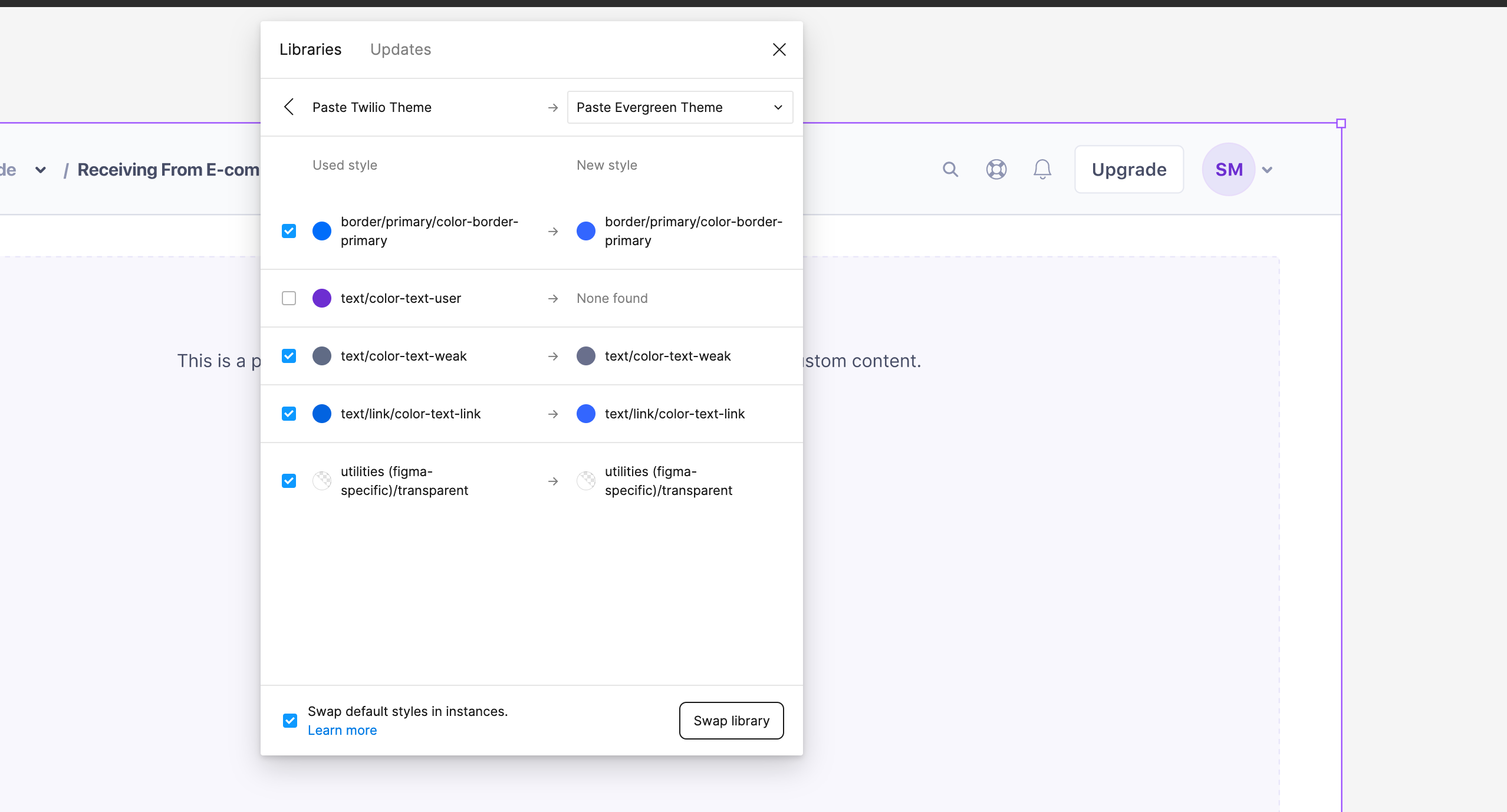Image resolution: width=1507 pixels, height=812 pixels.
Task: Uncheck border/primary/color-border-primary style
Action: coord(289,231)
